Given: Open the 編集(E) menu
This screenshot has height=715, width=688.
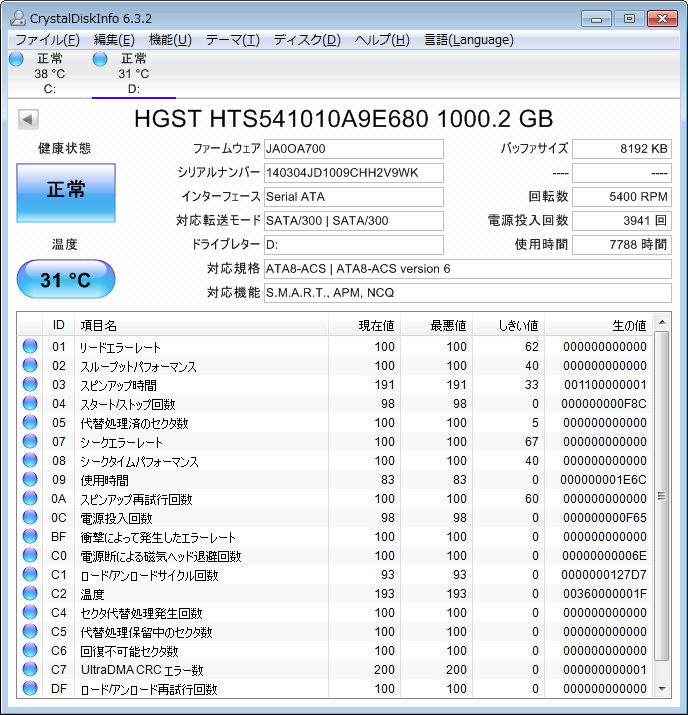Looking at the screenshot, I should (x=114, y=40).
